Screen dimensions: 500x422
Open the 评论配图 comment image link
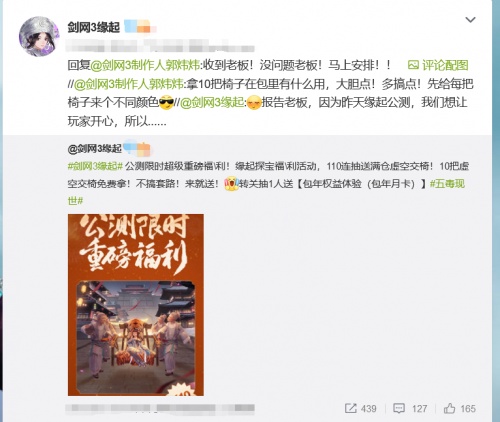tap(445, 65)
